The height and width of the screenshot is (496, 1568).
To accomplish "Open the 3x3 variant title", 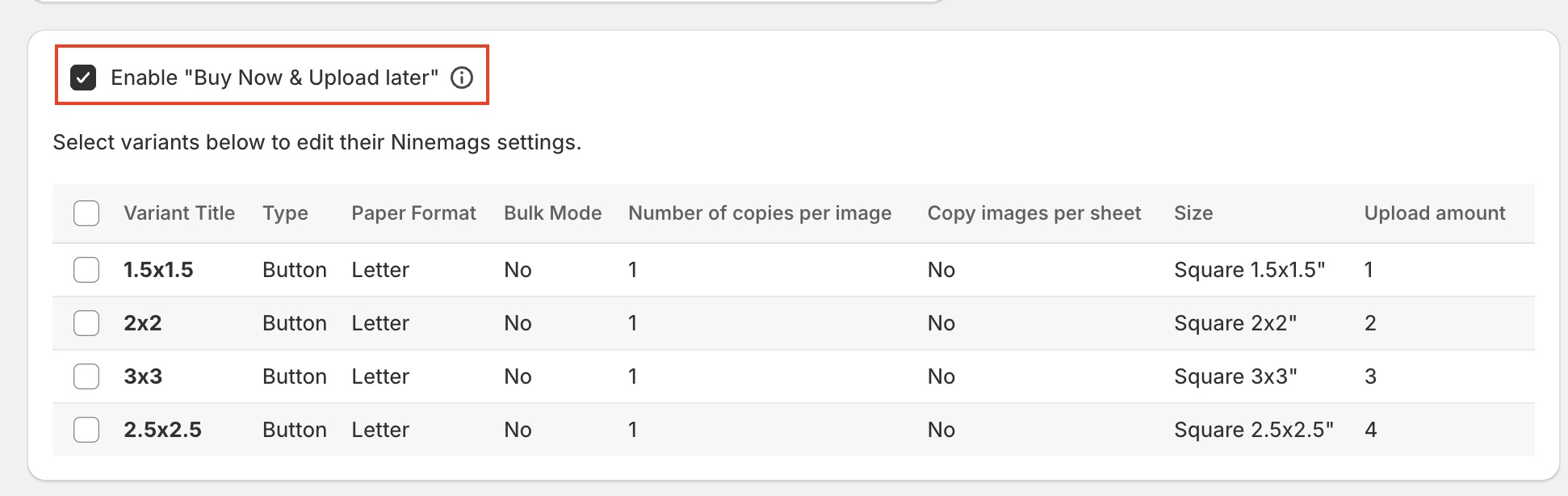I will coord(143,376).
